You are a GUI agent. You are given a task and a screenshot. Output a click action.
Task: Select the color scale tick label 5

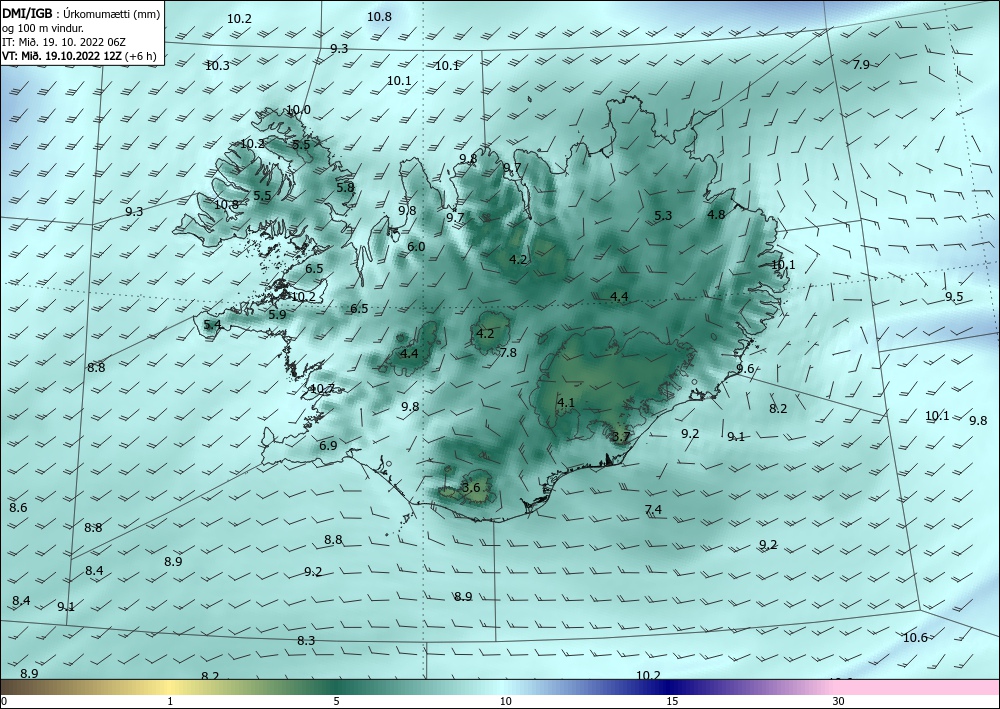336,701
